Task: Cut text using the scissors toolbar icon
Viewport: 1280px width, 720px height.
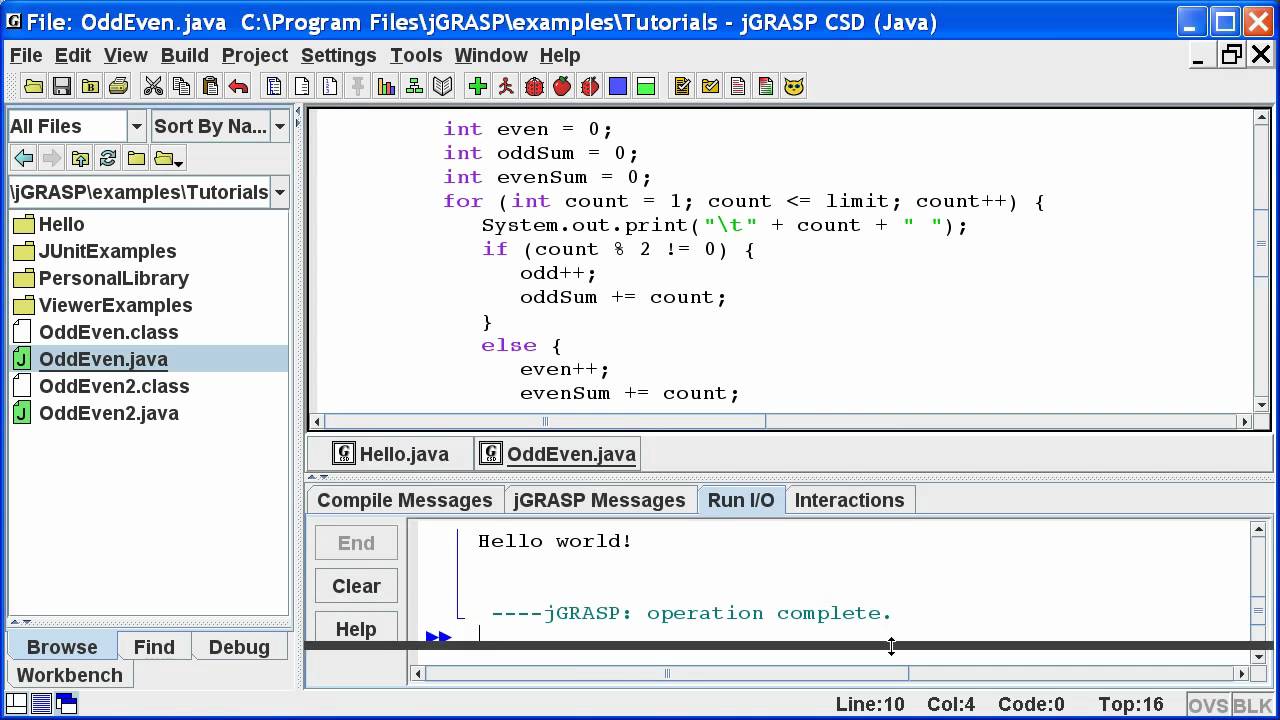Action: tap(152, 86)
